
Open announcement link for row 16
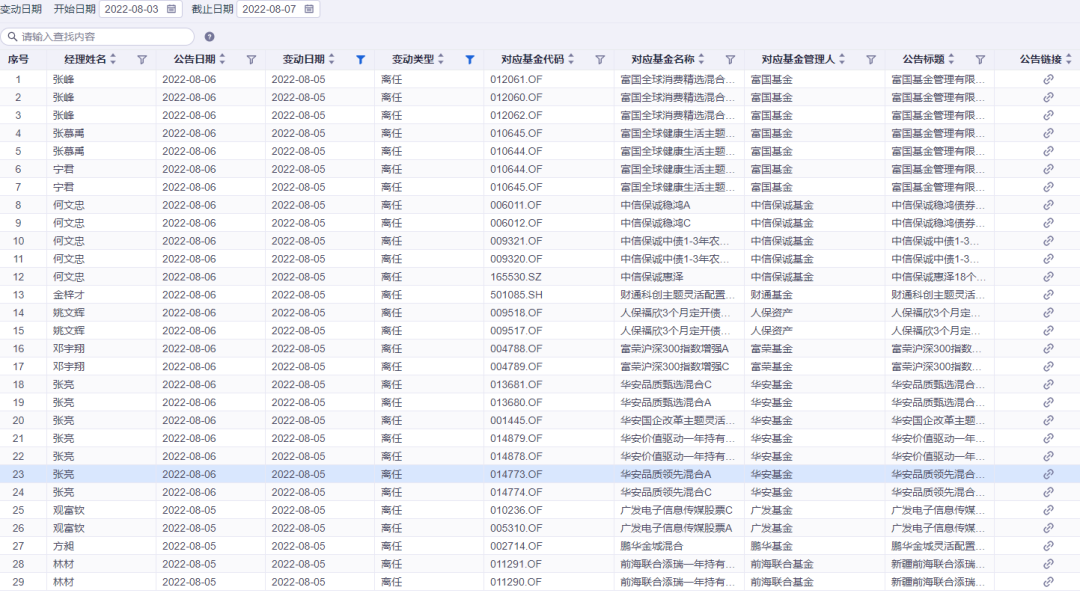pos(1048,349)
